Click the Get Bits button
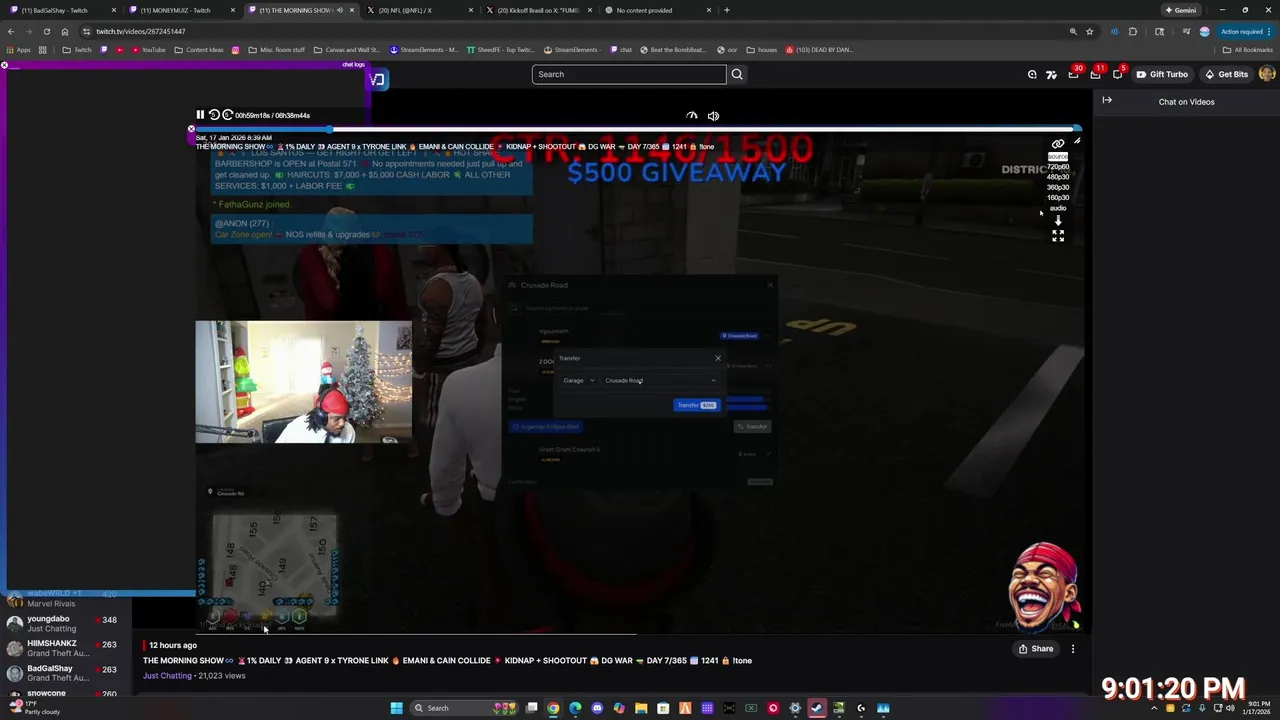 1226,74
